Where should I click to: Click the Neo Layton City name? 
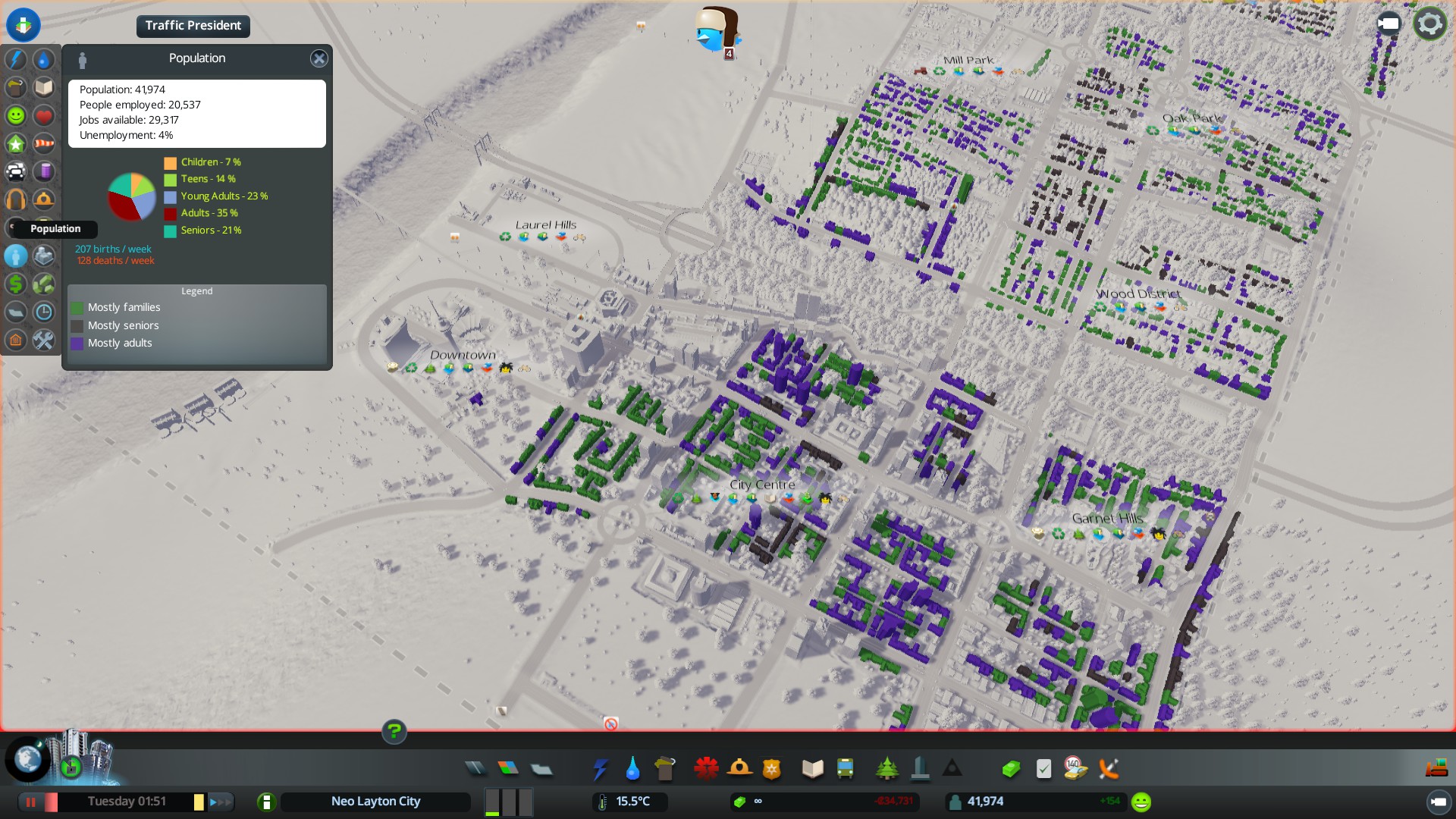(x=375, y=802)
